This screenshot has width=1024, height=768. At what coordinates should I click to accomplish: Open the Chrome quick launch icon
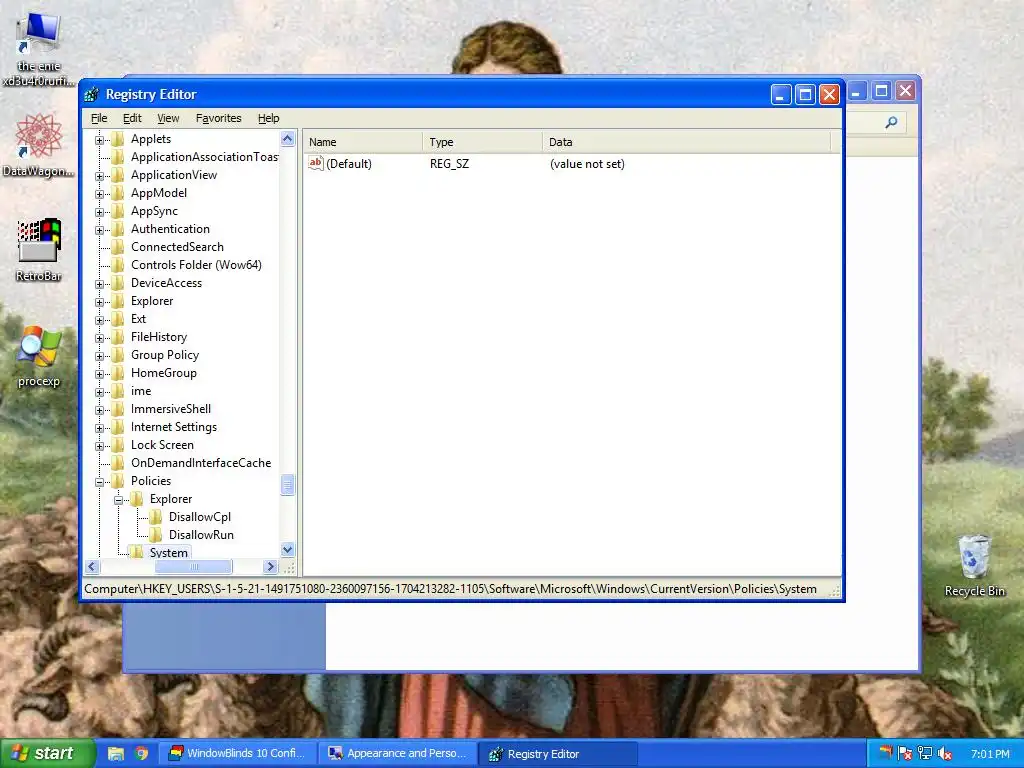point(142,754)
